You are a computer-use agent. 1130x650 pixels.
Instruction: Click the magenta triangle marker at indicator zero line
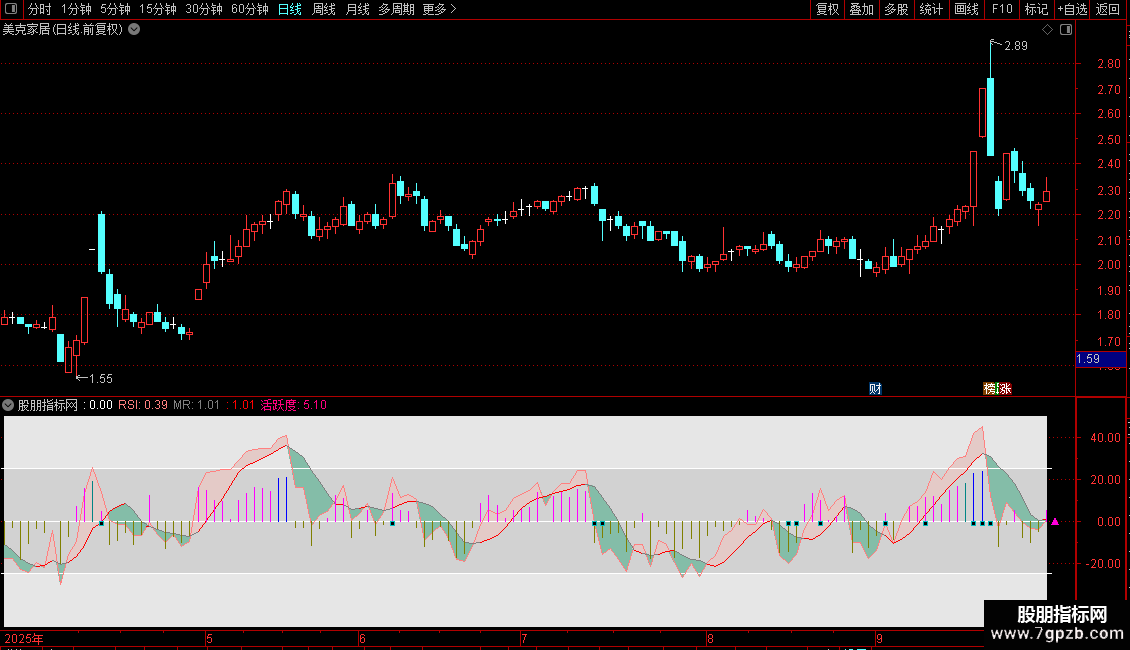(x=1055, y=521)
